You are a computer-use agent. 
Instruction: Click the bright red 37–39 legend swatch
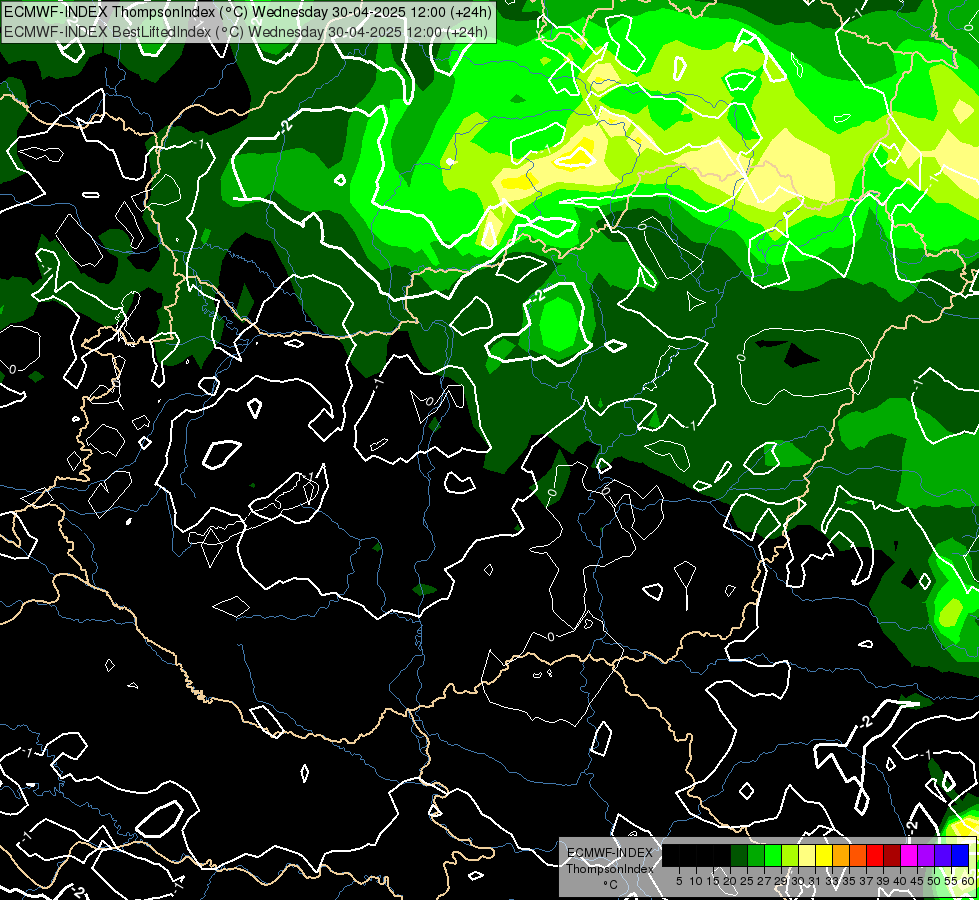coord(875,855)
